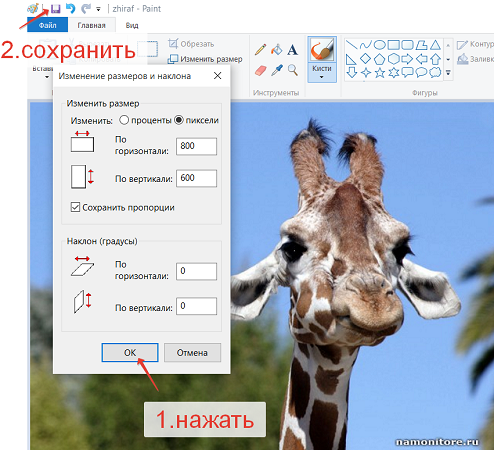Undo the last action
The image size is (494, 450).
[x=70, y=9]
